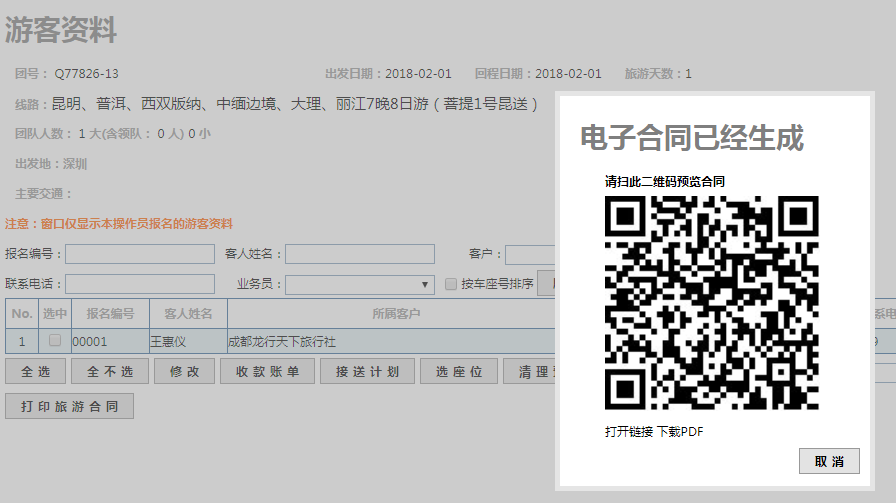Screen dimensions: 896x503
Task: Click the return date after 回程日期
Action: [568, 74]
